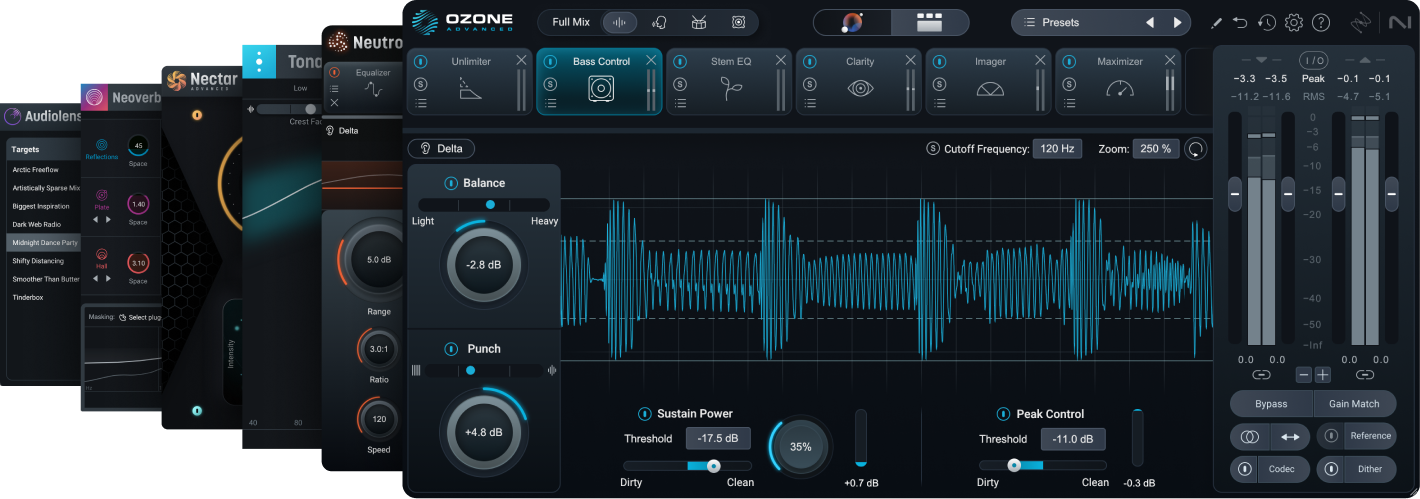Image resolution: width=1420 pixels, height=499 pixels.
Task: Select the vocal focus head icon
Action: [660, 22]
